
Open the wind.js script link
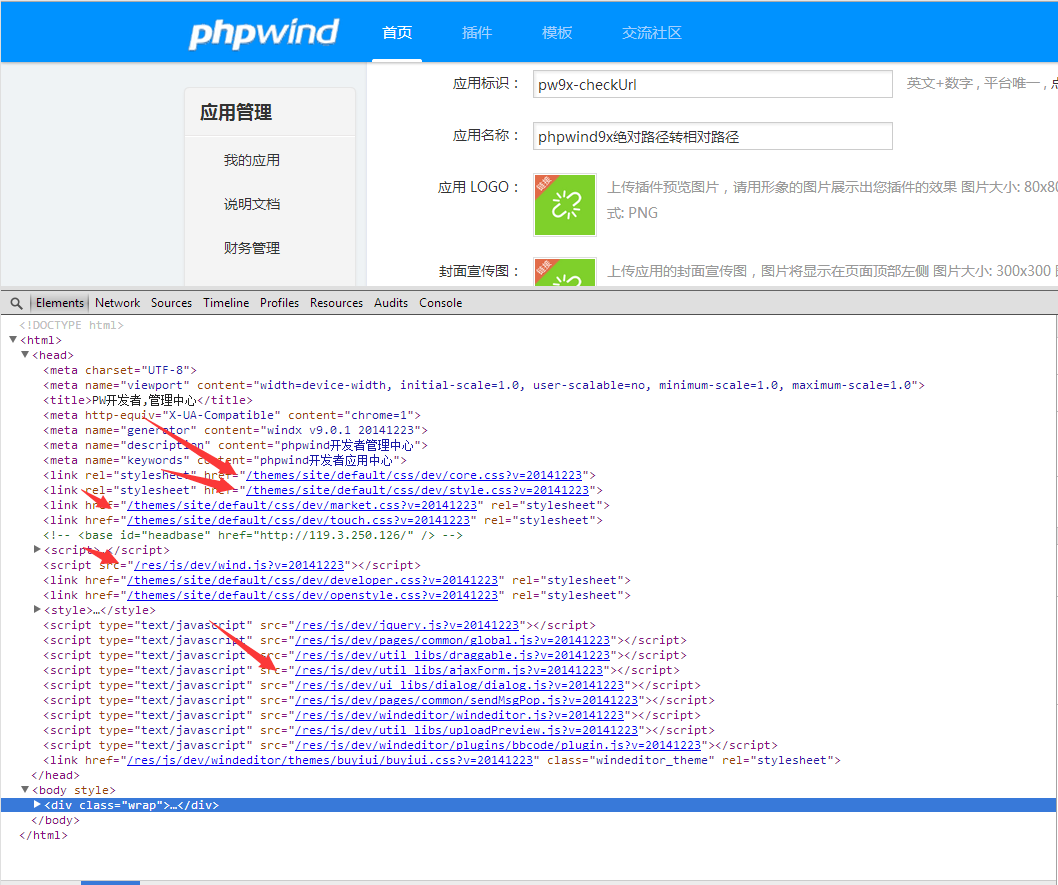pos(239,565)
